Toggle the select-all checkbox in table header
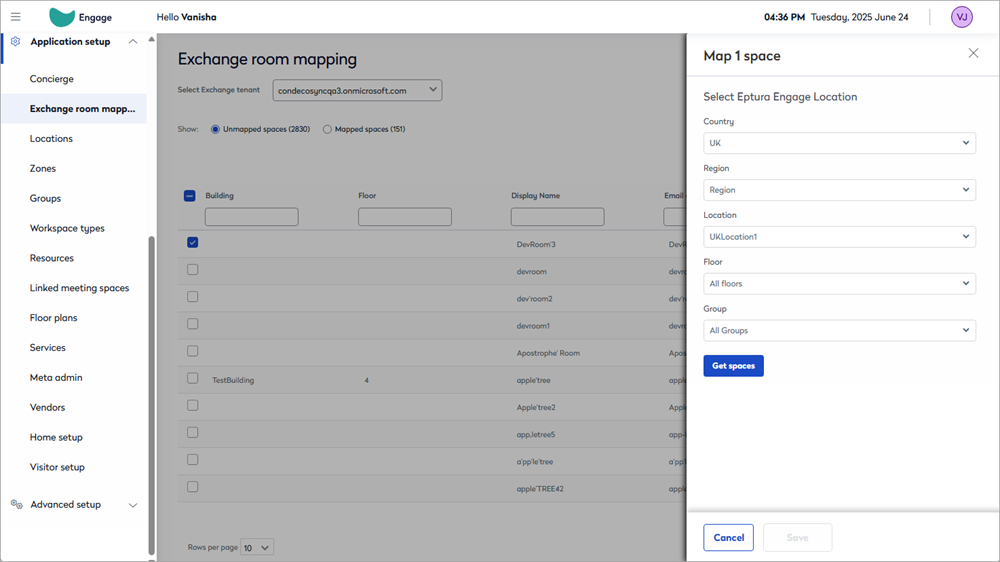This screenshot has height=562, width=1000. coord(189,196)
